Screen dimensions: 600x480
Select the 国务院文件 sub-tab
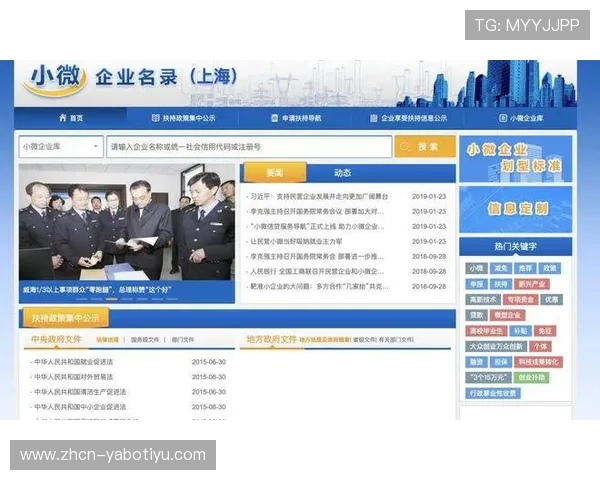[145, 340]
